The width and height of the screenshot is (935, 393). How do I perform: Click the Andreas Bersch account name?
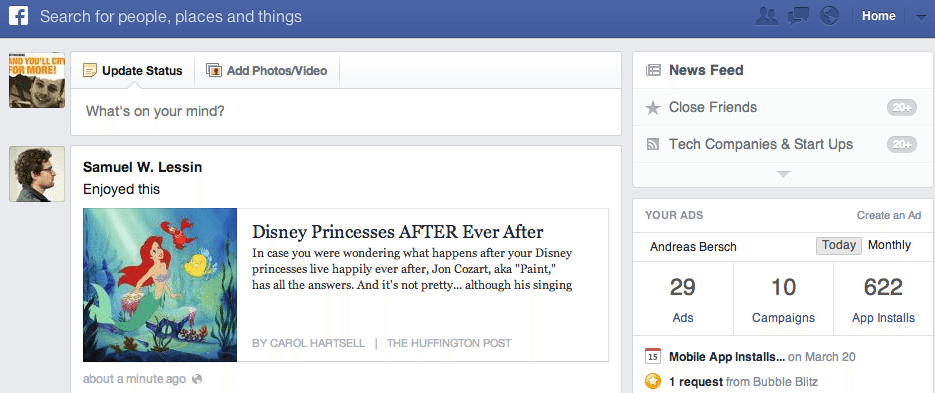[x=693, y=247]
